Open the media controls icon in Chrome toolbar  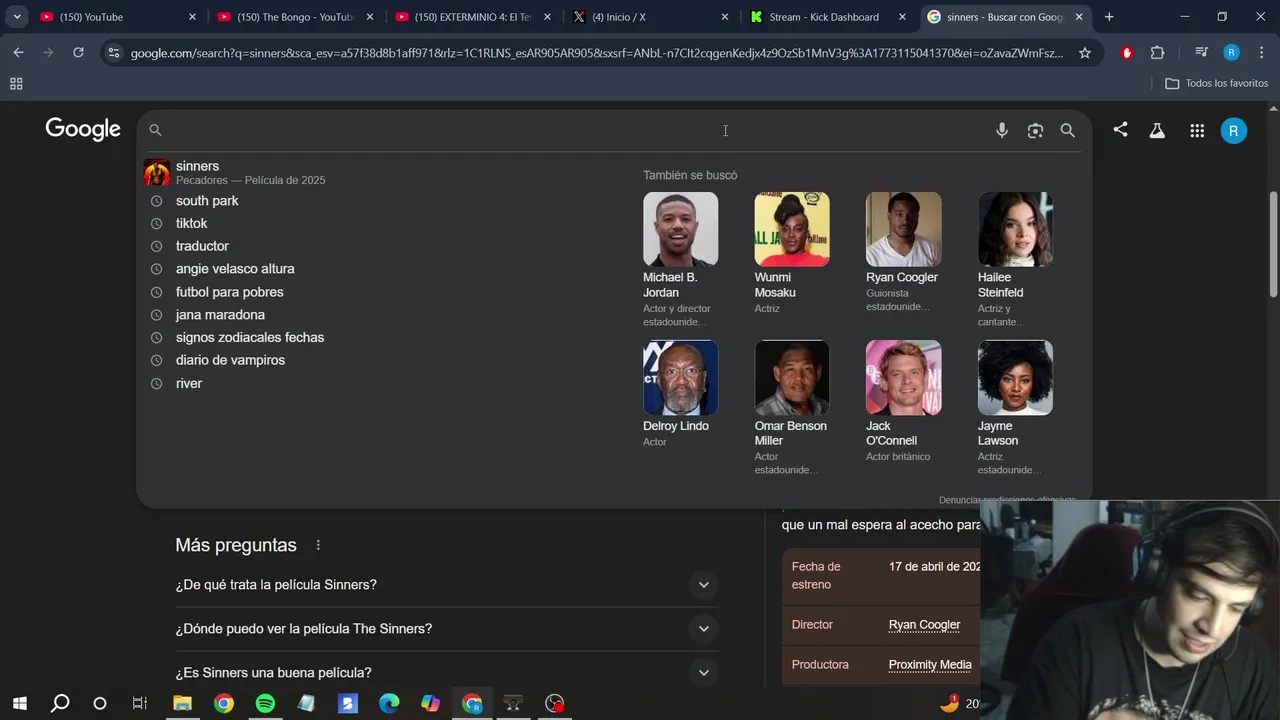point(1201,53)
